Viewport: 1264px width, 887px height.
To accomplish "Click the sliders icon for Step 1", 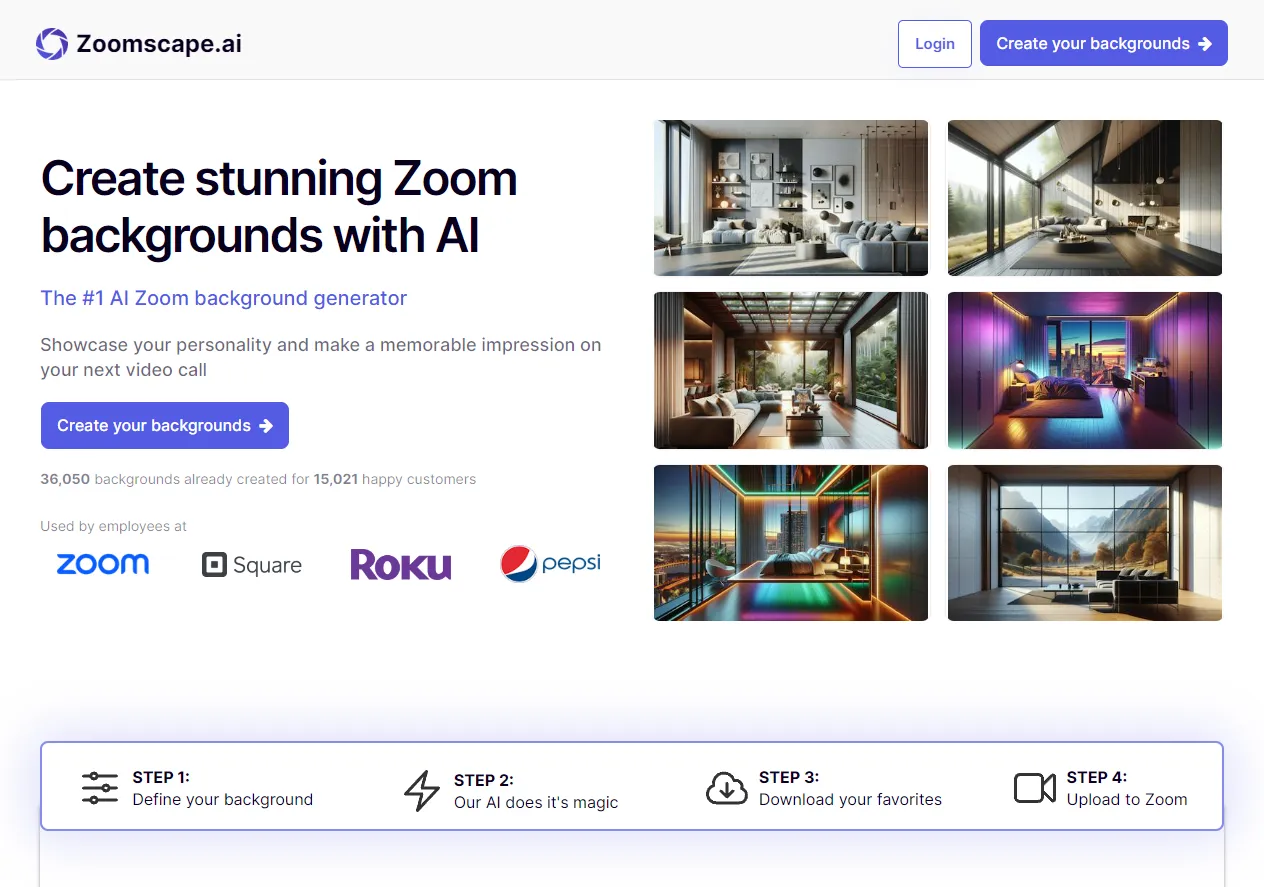I will pos(100,788).
